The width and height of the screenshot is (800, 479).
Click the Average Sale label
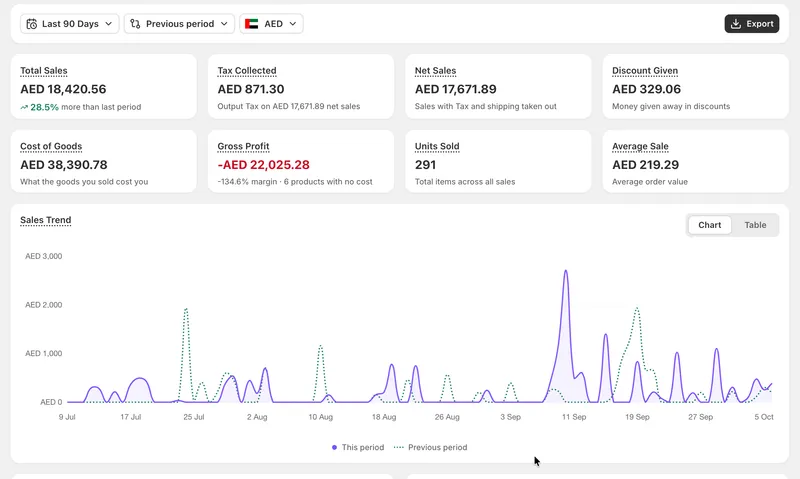click(x=640, y=146)
